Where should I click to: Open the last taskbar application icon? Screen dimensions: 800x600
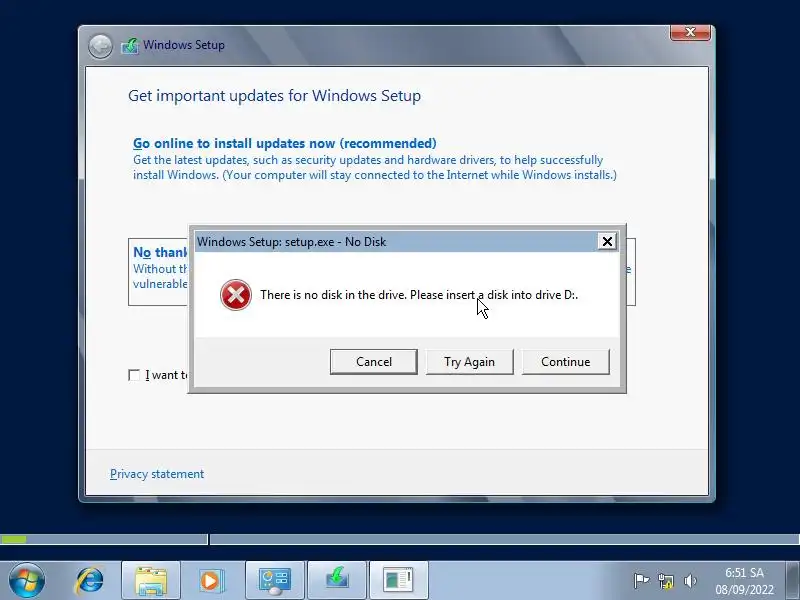point(398,581)
